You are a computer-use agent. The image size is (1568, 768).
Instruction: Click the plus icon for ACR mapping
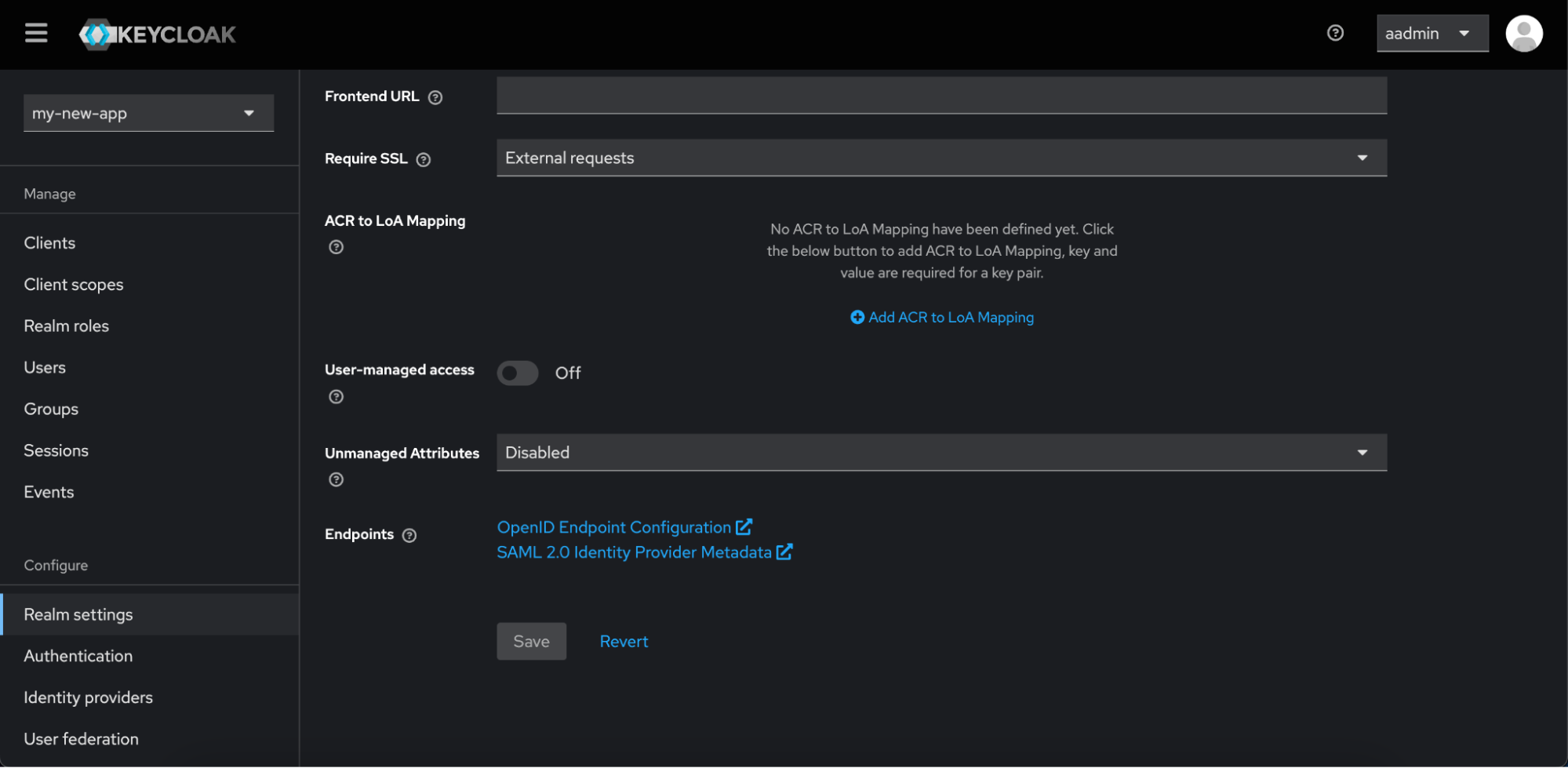tap(857, 317)
